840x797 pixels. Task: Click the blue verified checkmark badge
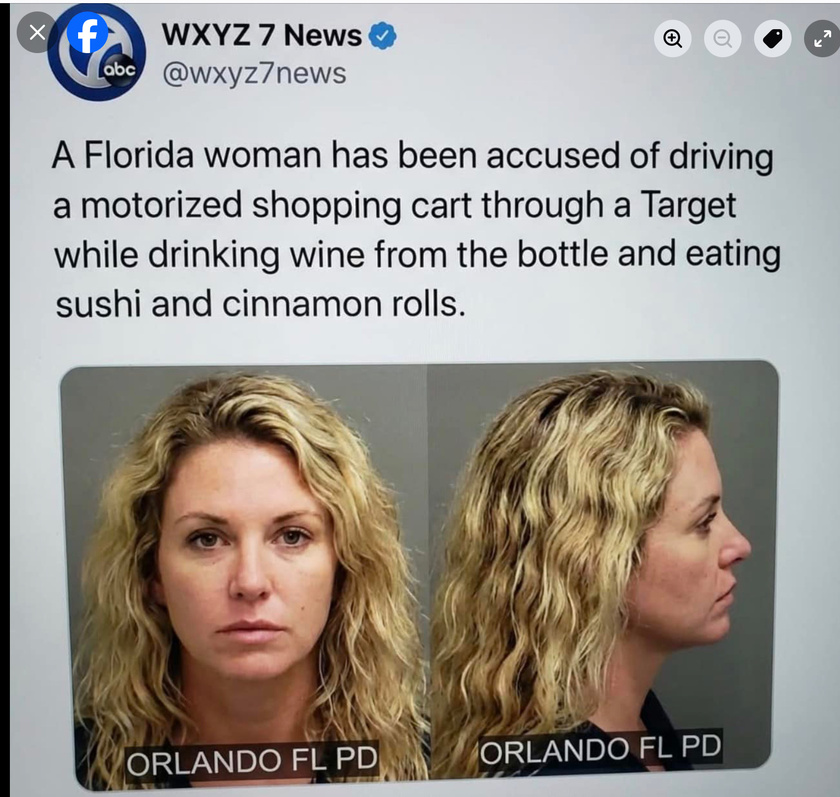(382, 36)
